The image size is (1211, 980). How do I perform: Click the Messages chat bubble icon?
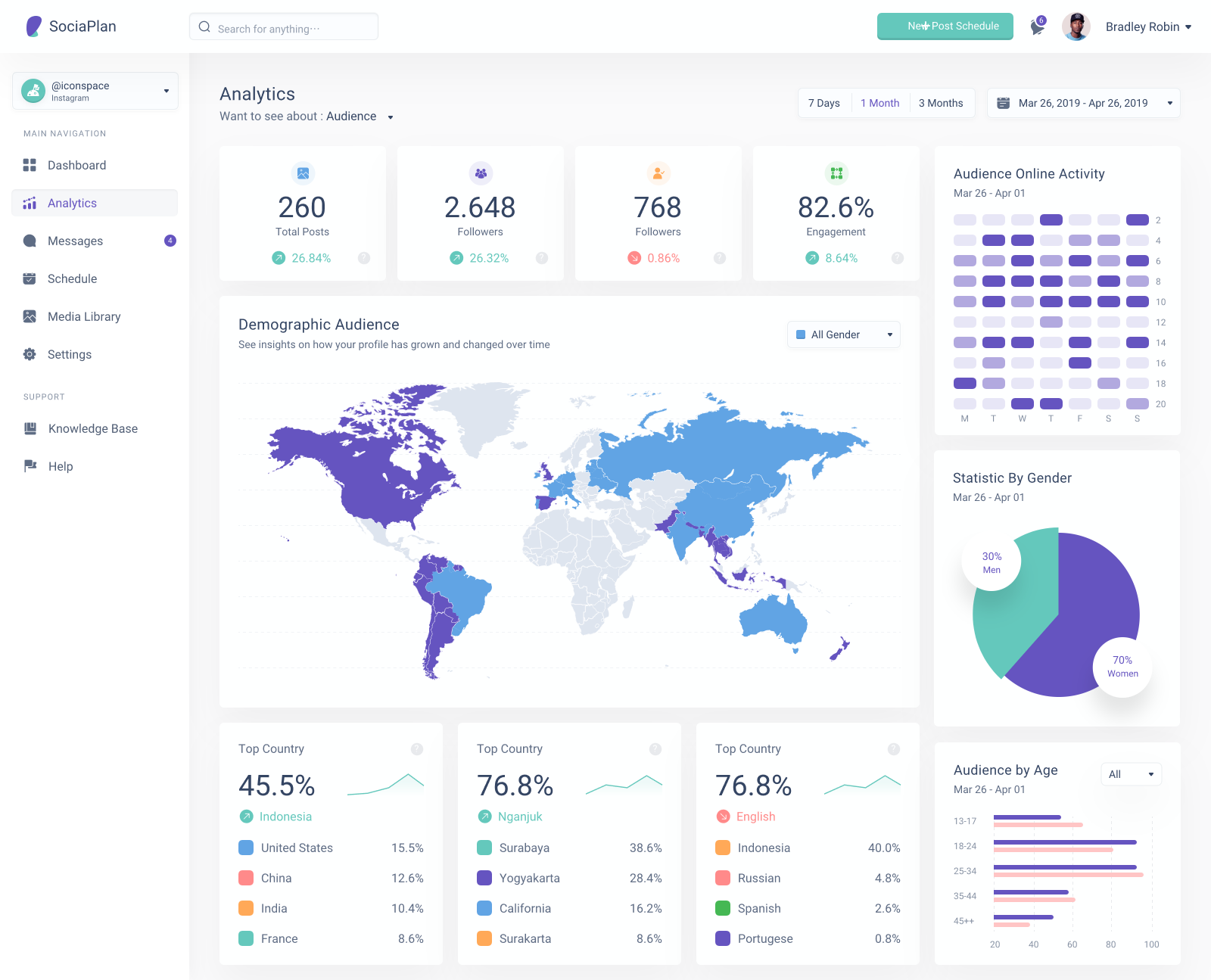click(30, 241)
